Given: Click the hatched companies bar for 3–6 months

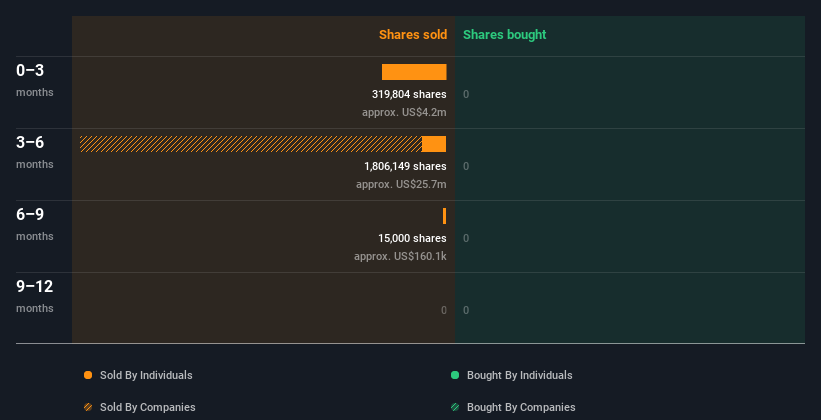Looking at the screenshot, I should 251,144.
